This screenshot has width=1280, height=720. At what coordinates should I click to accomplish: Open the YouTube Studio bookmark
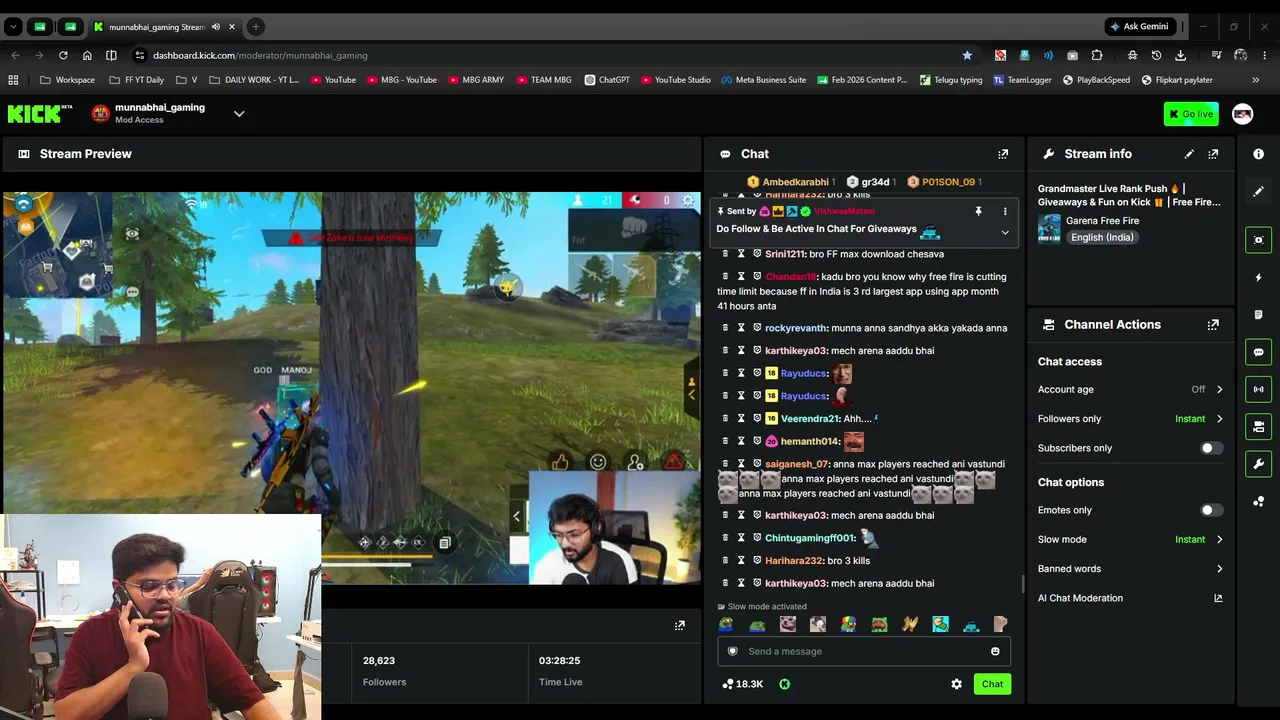tap(676, 80)
